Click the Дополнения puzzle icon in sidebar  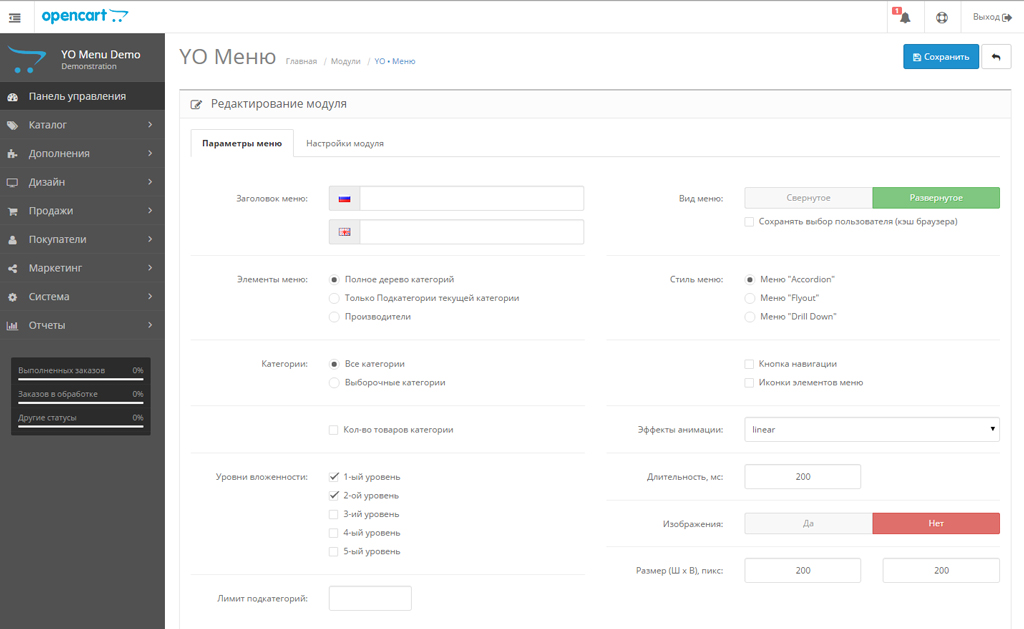tap(12, 154)
